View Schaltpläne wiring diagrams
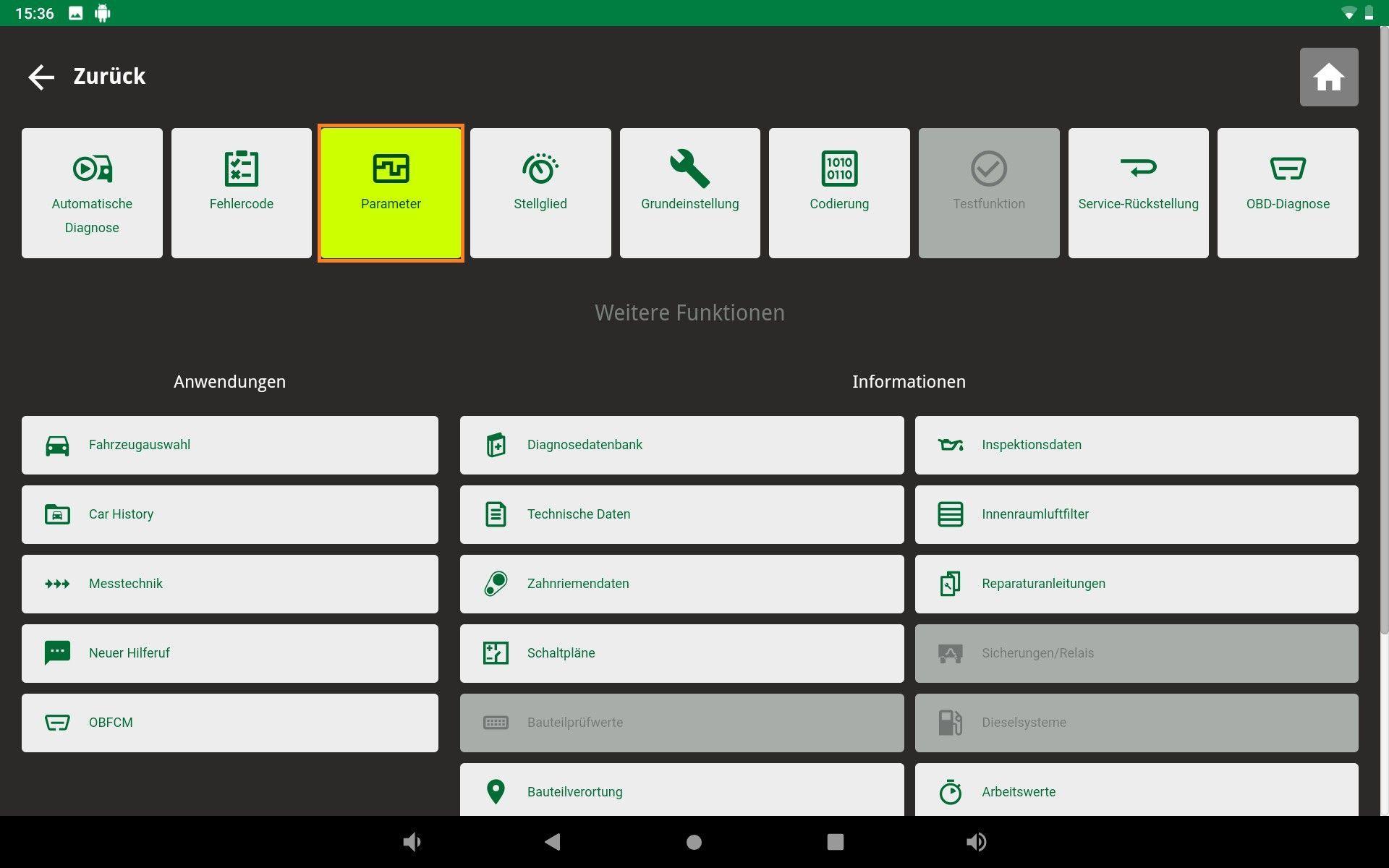The height and width of the screenshot is (868, 1389). coord(682,653)
